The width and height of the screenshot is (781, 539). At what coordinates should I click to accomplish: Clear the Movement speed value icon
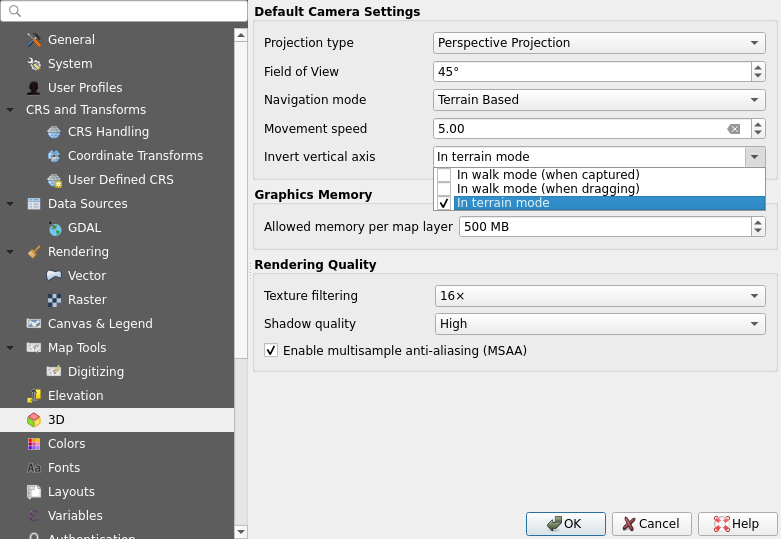click(x=734, y=129)
